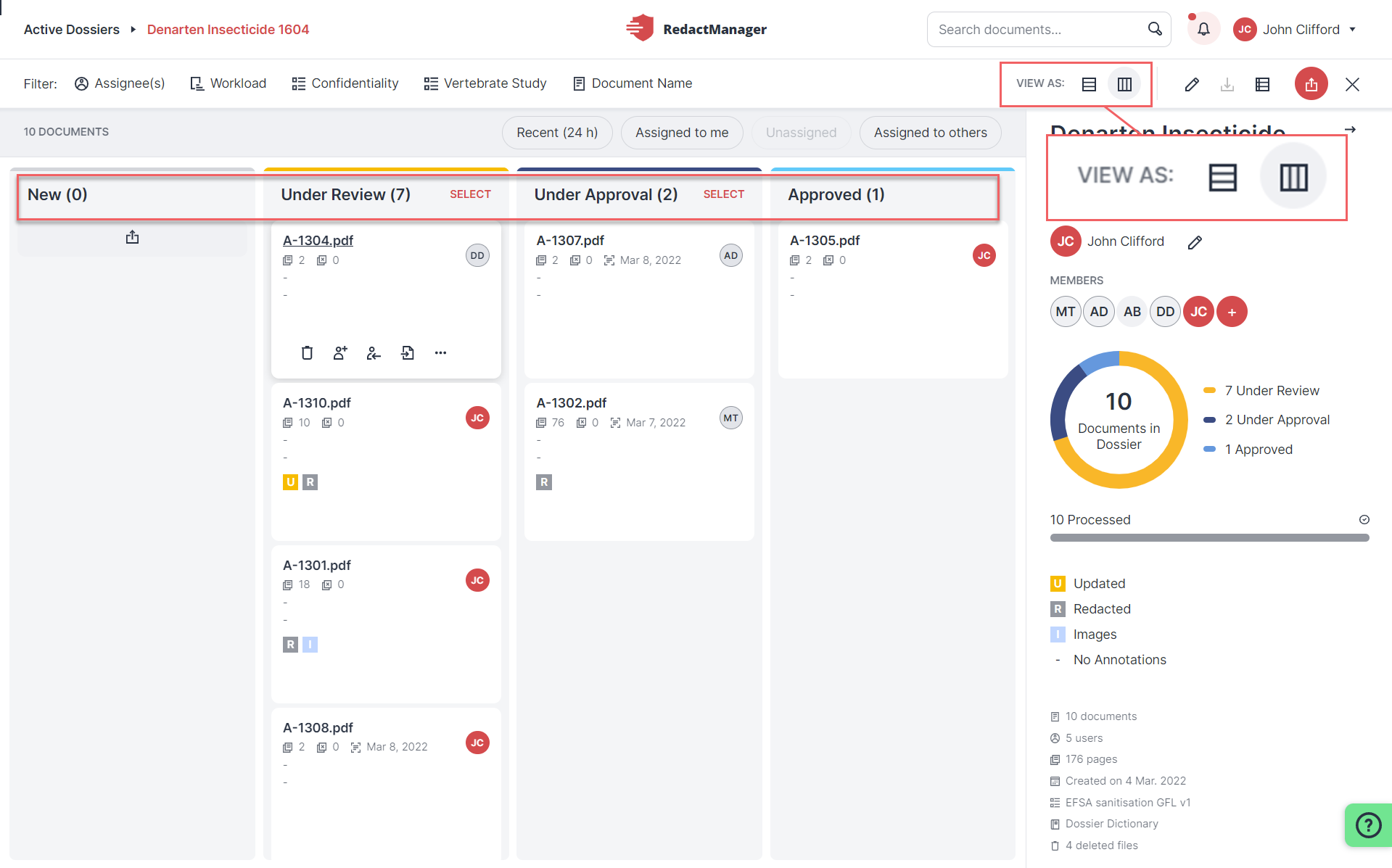Open the table report icon in toolbar
The height and width of the screenshot is (868, 1392).
click(1262, 84)
